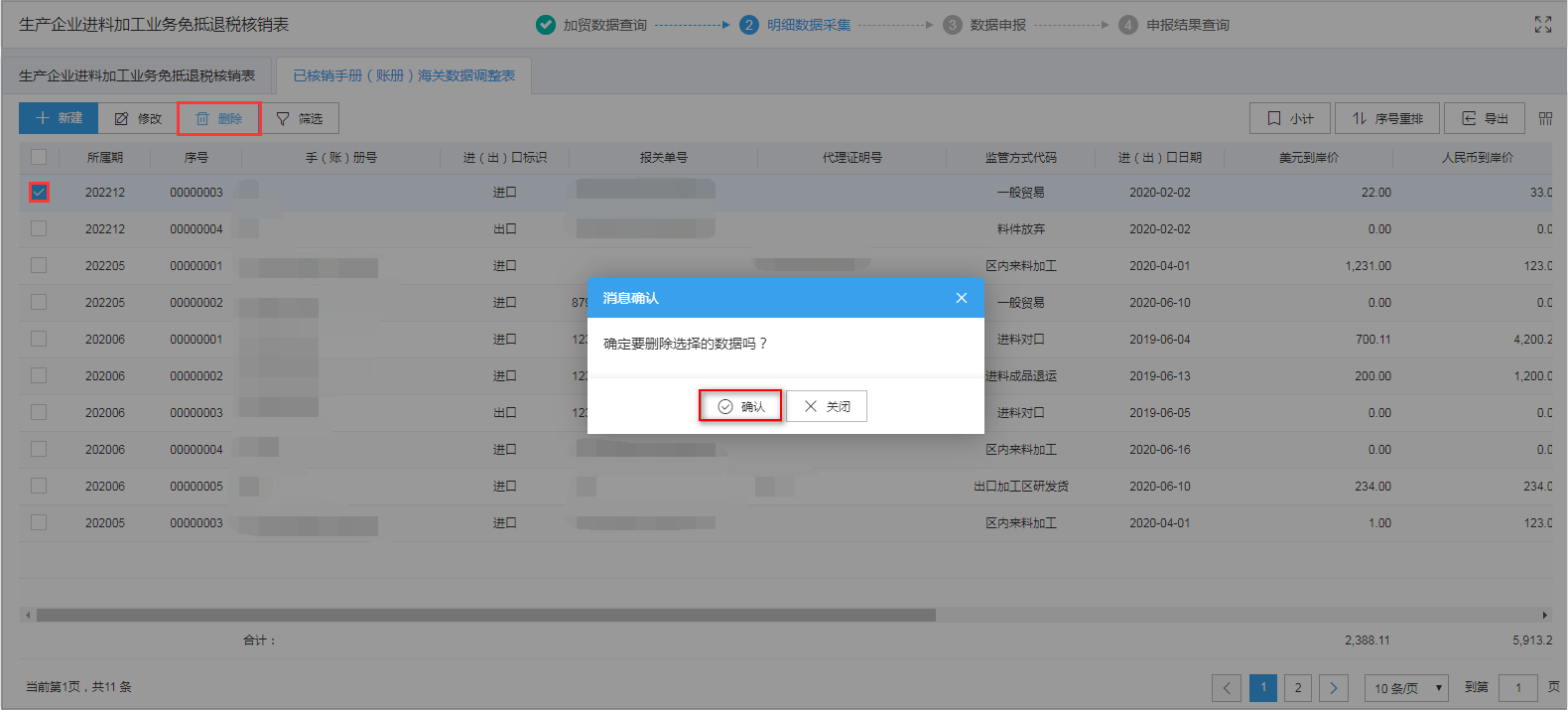Viewport: 1568px width, 710px height.
Task: Click the 进（出）口日期 column header
Action: [x=1160, y=157]
